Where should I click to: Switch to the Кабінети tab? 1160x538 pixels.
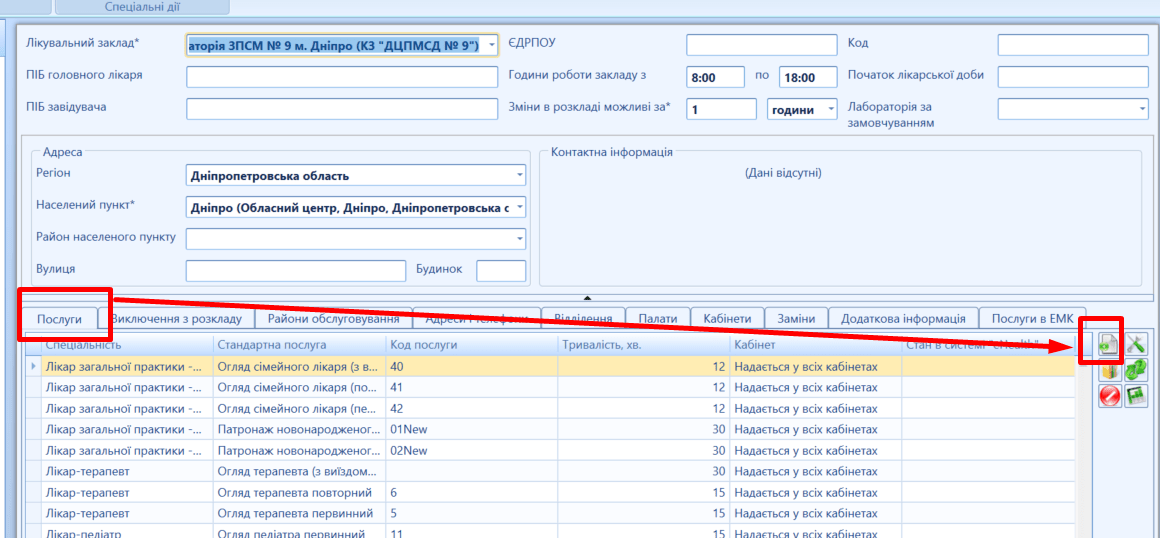click(x=727, y=318)
